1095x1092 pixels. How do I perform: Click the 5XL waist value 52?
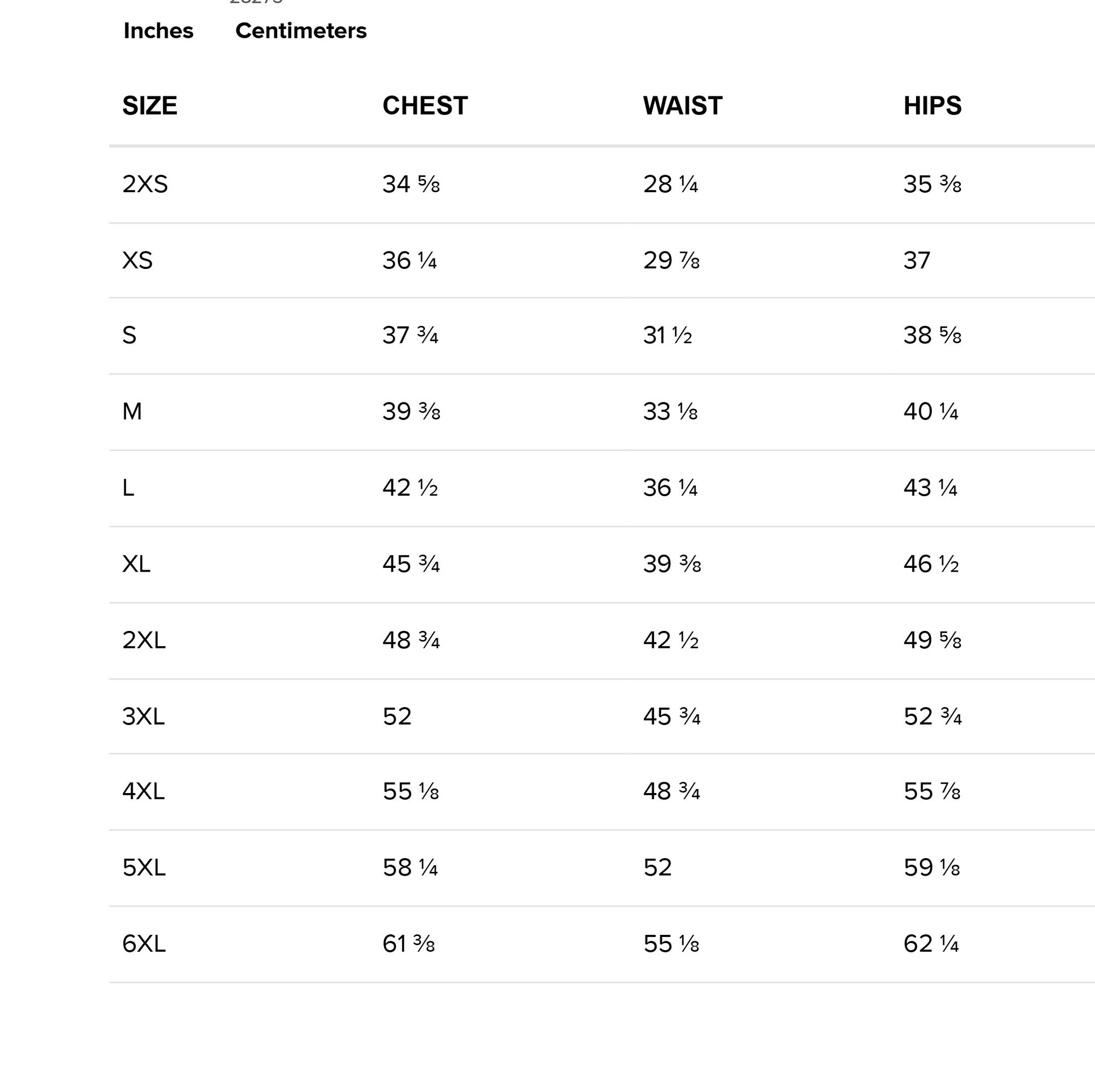pos(657,867)
